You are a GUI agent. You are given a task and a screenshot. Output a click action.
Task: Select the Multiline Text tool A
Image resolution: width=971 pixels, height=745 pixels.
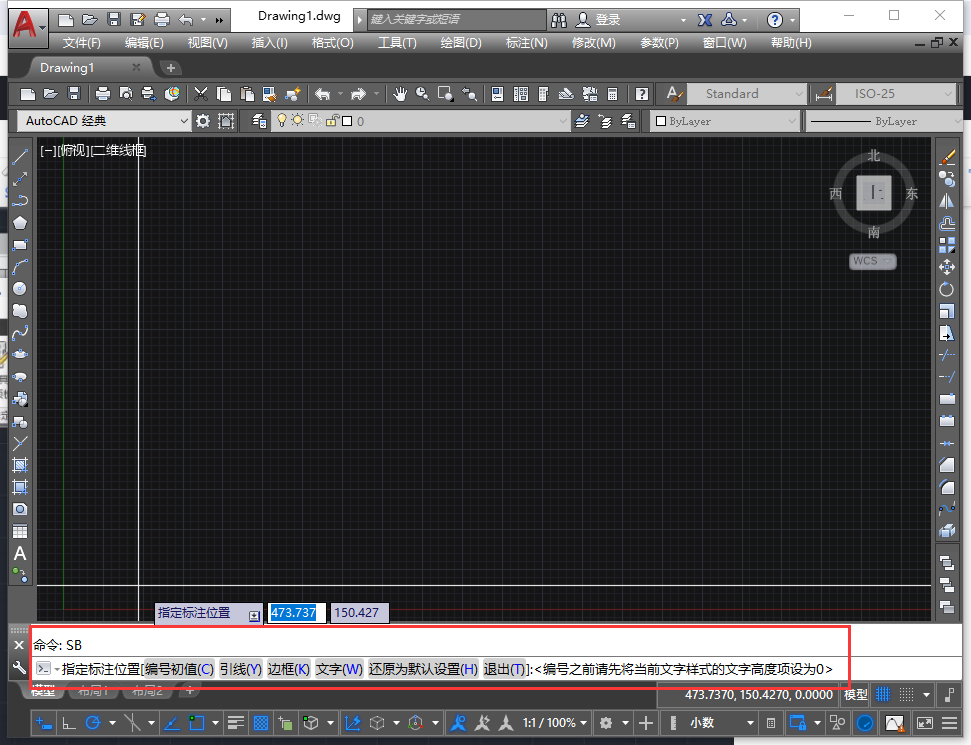tap(20, 554)
